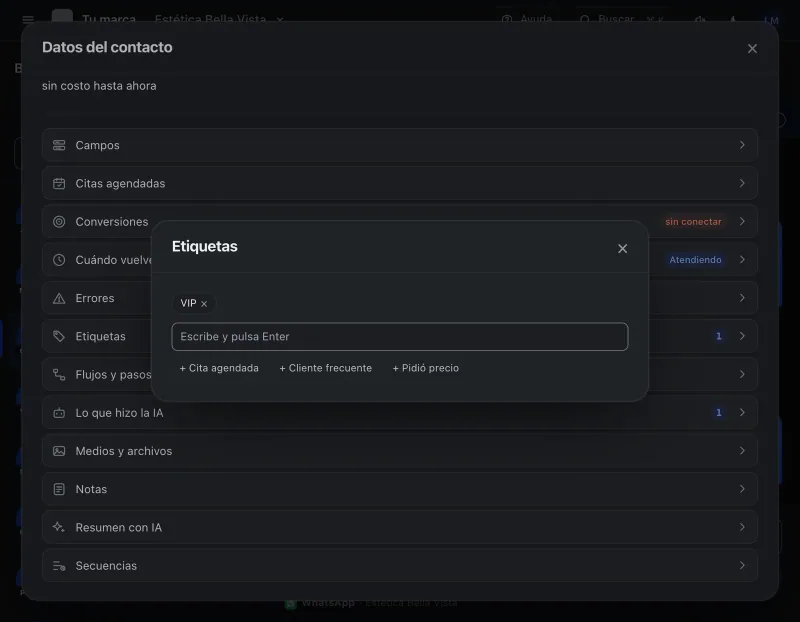
Task: Click the Etiquetas tag icon in list
Action: [59, 336]
